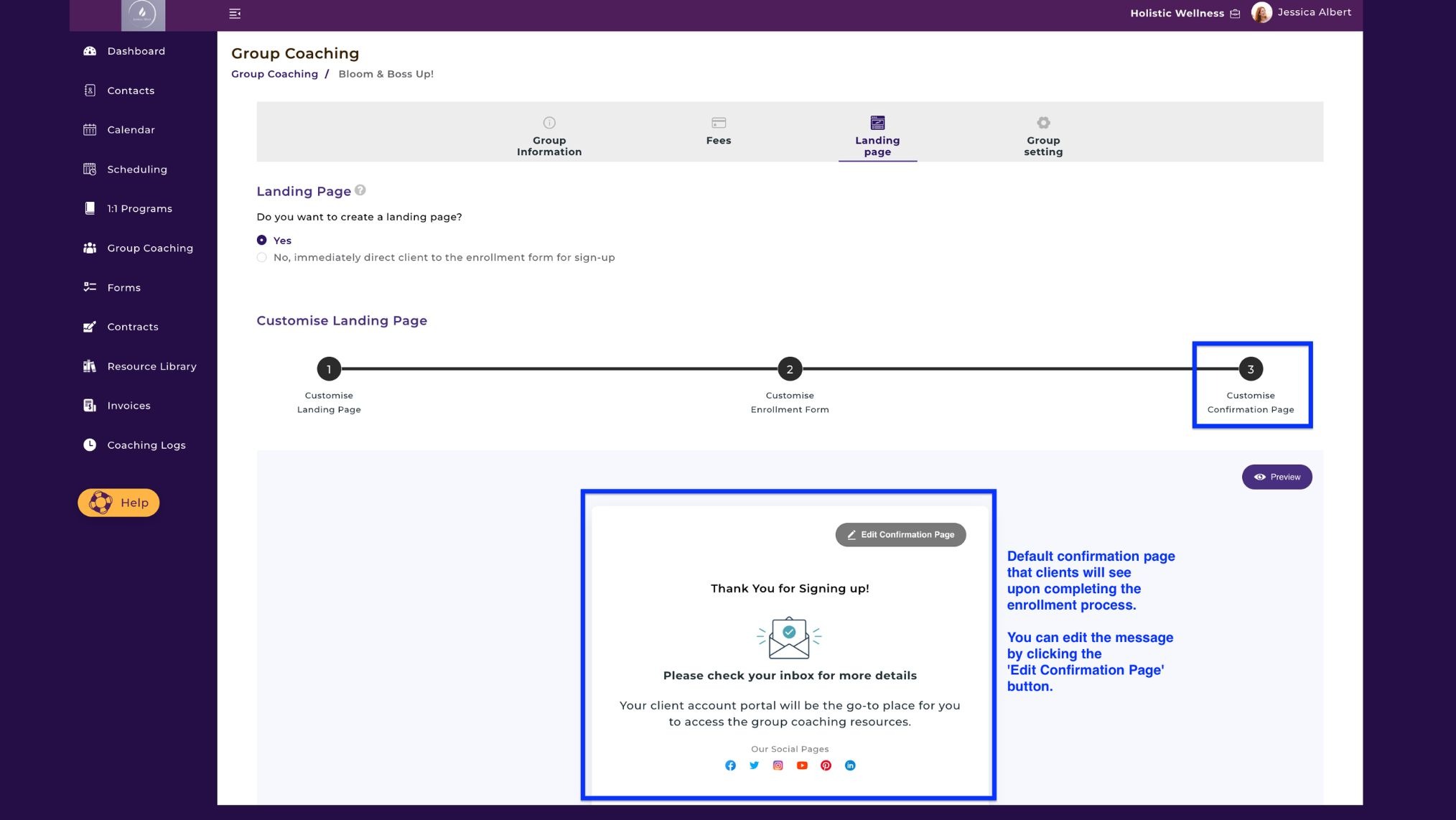Viewport: 1456px width, 820px height.
Task: Open the Twitter social page icon
Action: coord(754,765)
